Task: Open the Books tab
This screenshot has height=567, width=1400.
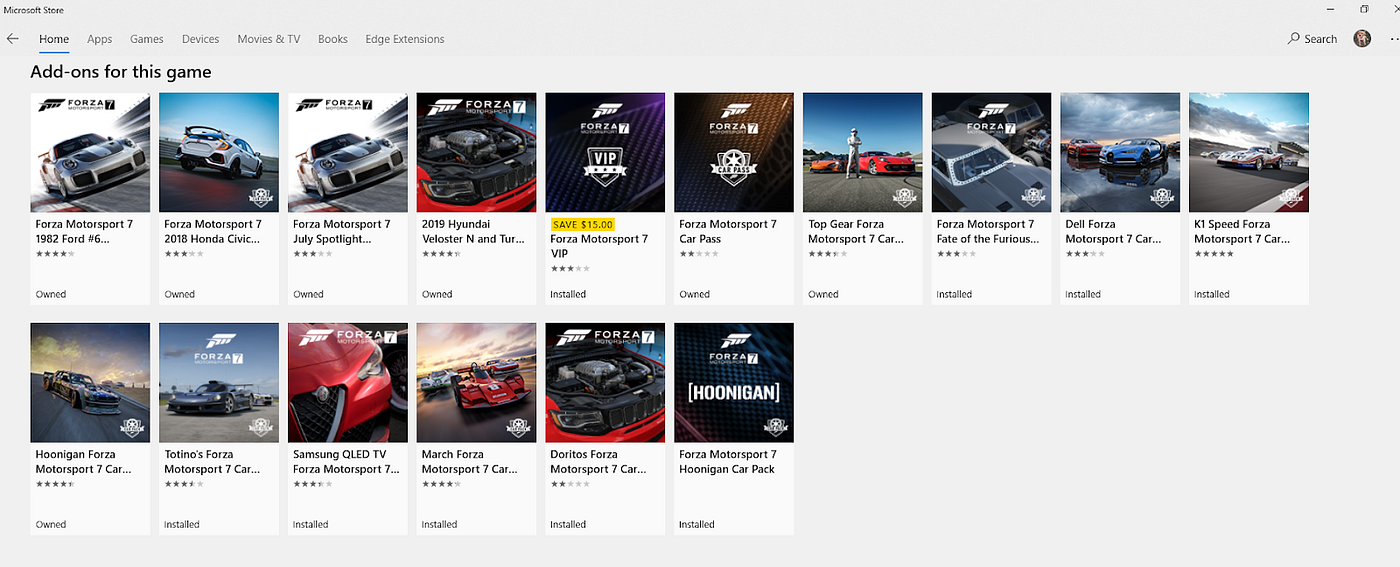Action: [x=333, y=39]
